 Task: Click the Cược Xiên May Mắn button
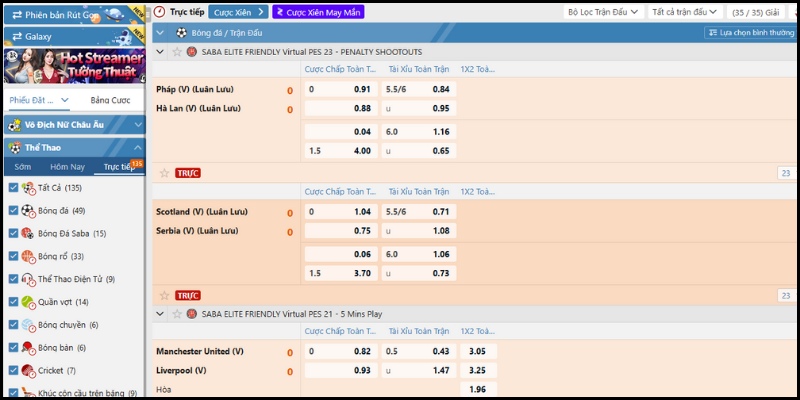[x=318, y=12]
